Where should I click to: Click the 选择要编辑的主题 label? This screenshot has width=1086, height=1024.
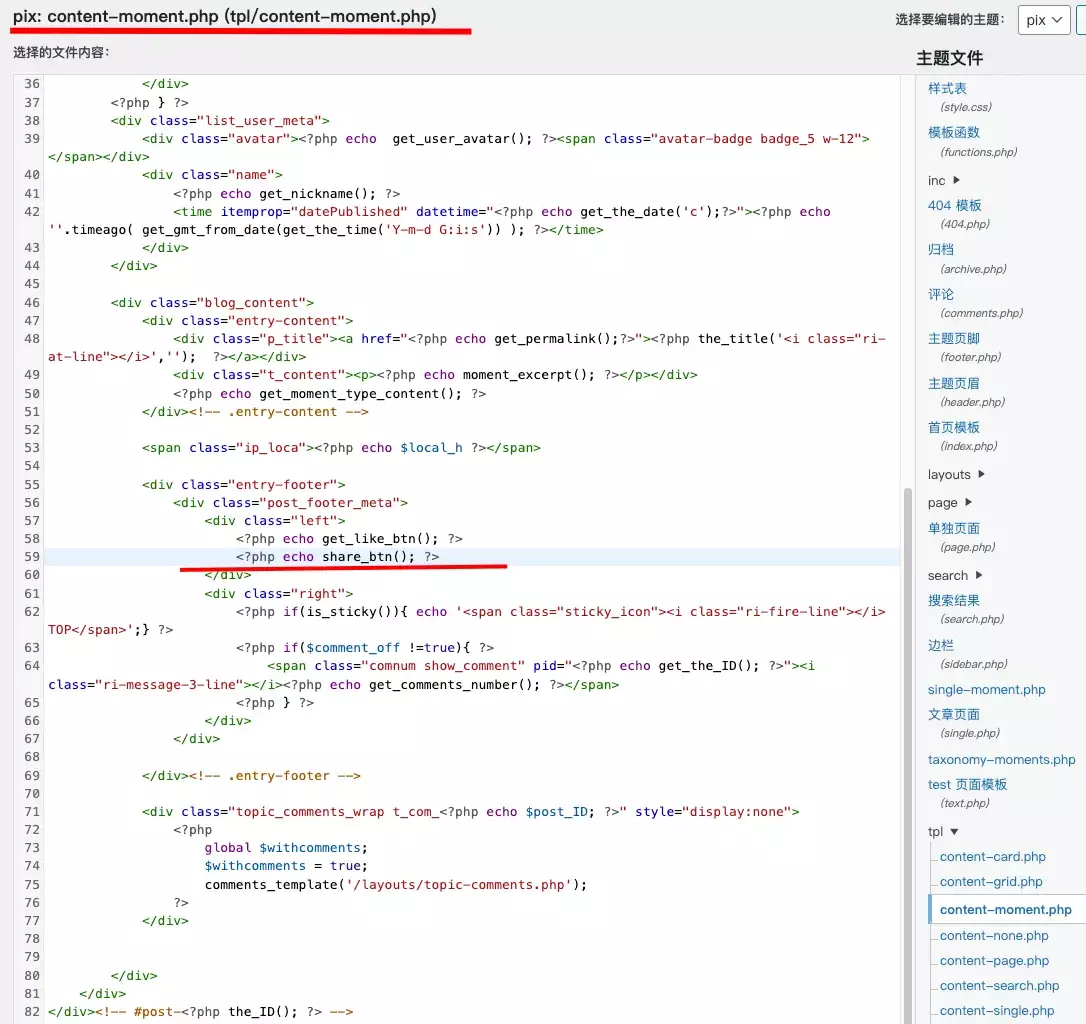950,19
